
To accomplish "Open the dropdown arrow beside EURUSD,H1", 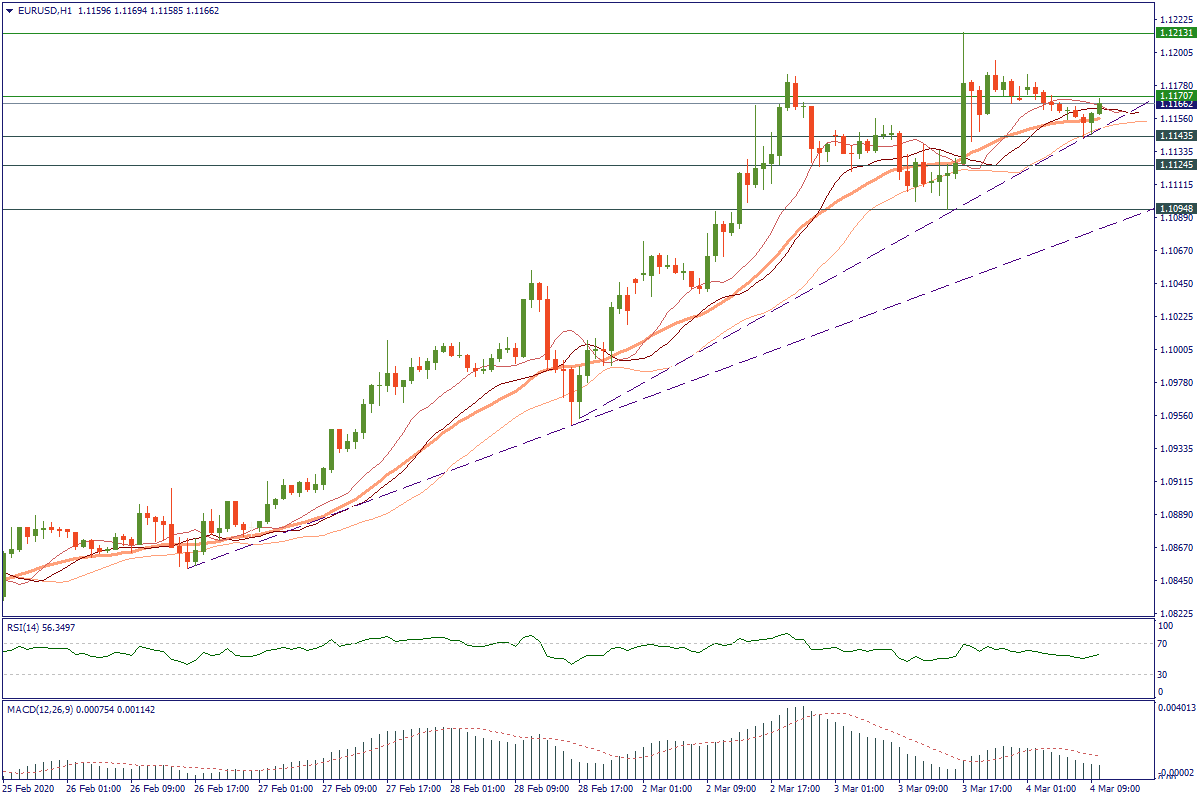I will click(x=9, y=11).
